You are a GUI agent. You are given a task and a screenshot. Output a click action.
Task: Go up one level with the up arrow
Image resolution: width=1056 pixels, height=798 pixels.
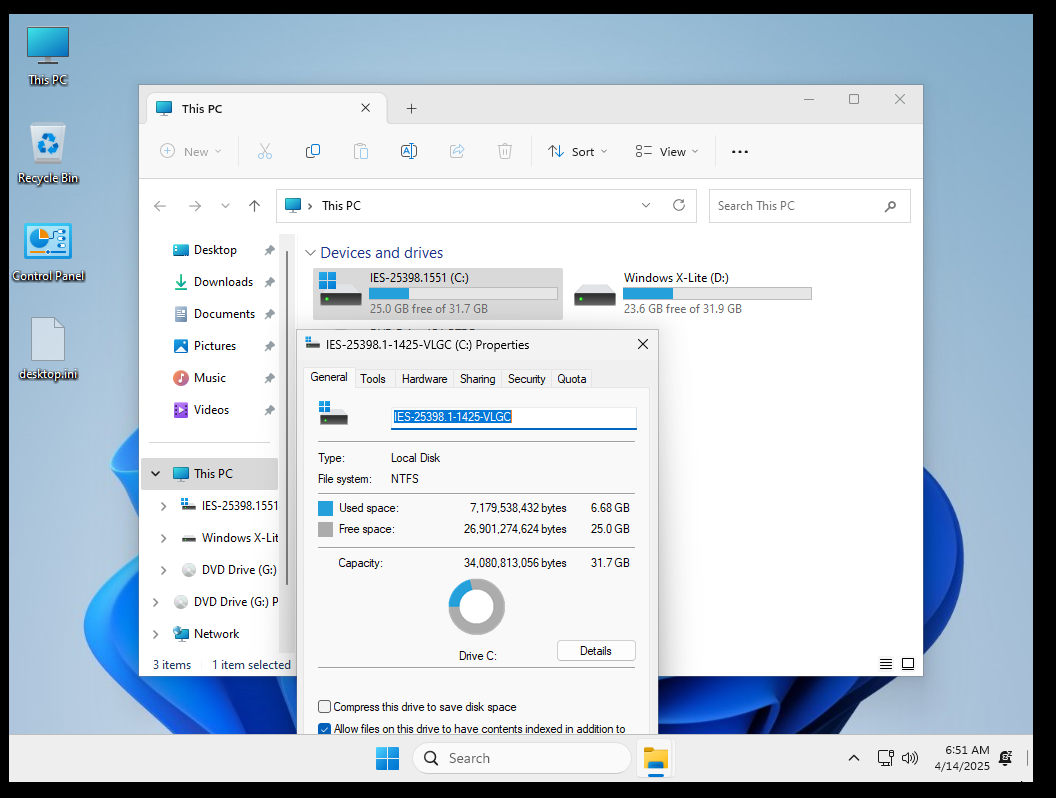tap(254, 206)
